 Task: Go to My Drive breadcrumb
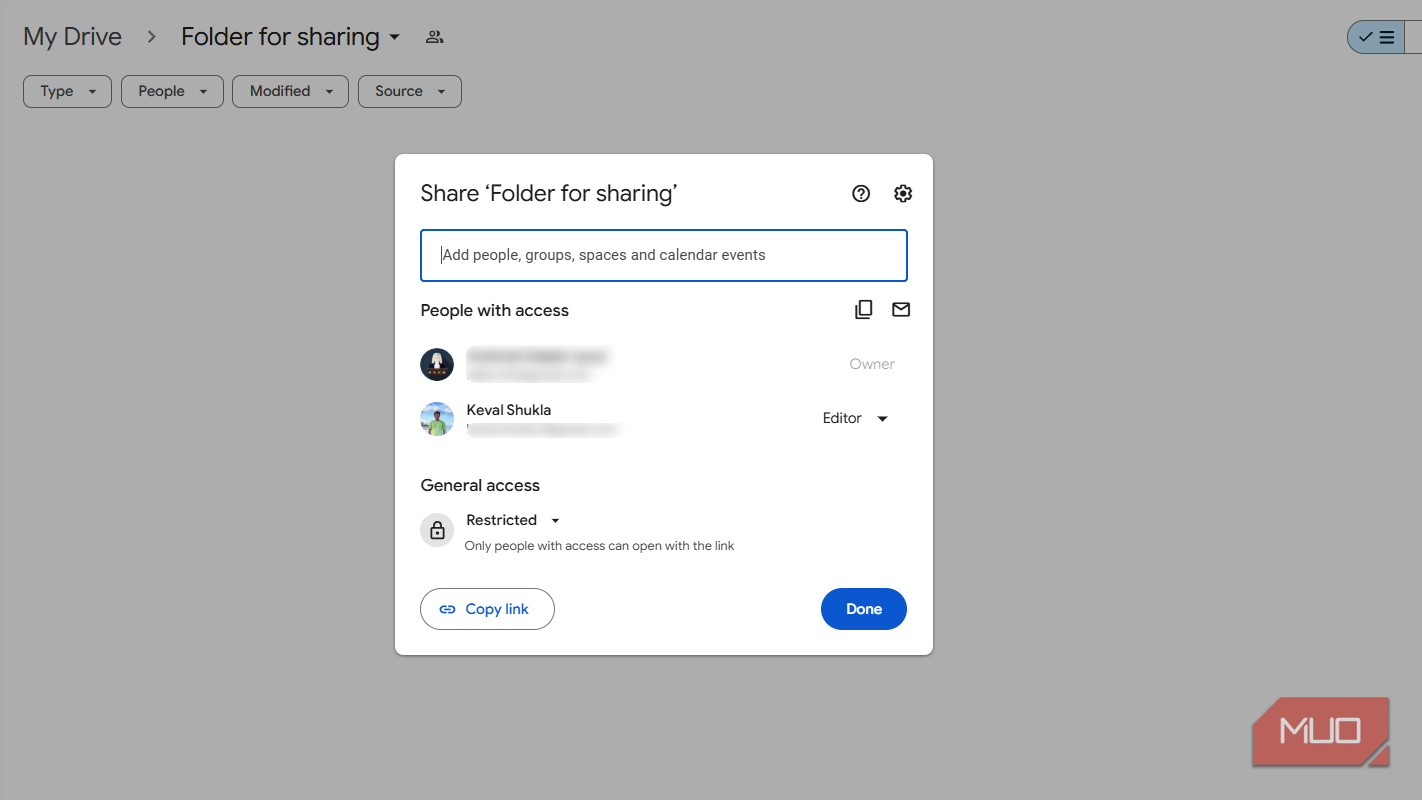point(72,37)
